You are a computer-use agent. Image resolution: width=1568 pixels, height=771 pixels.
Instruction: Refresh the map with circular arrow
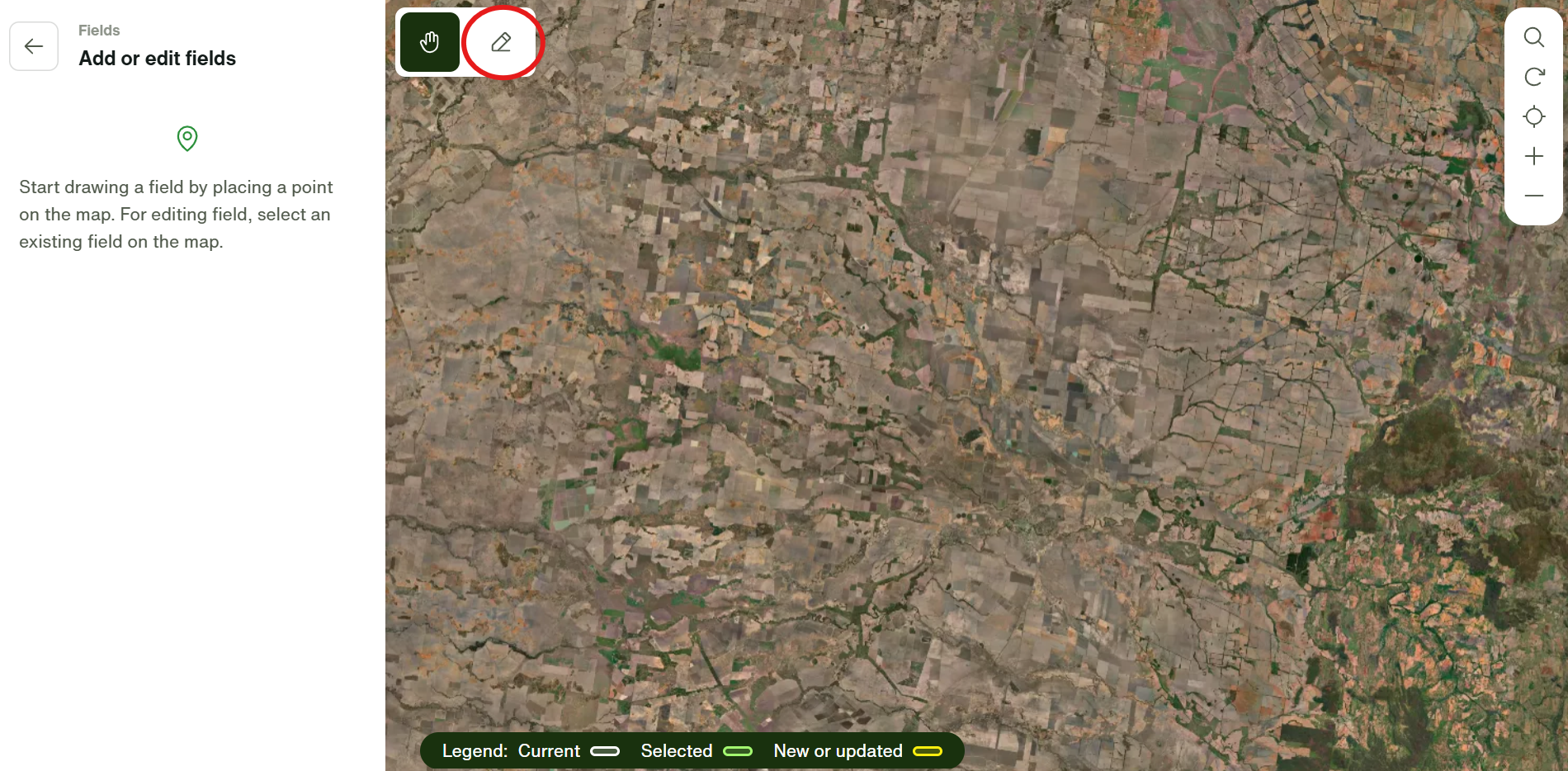coord(1533,77)
